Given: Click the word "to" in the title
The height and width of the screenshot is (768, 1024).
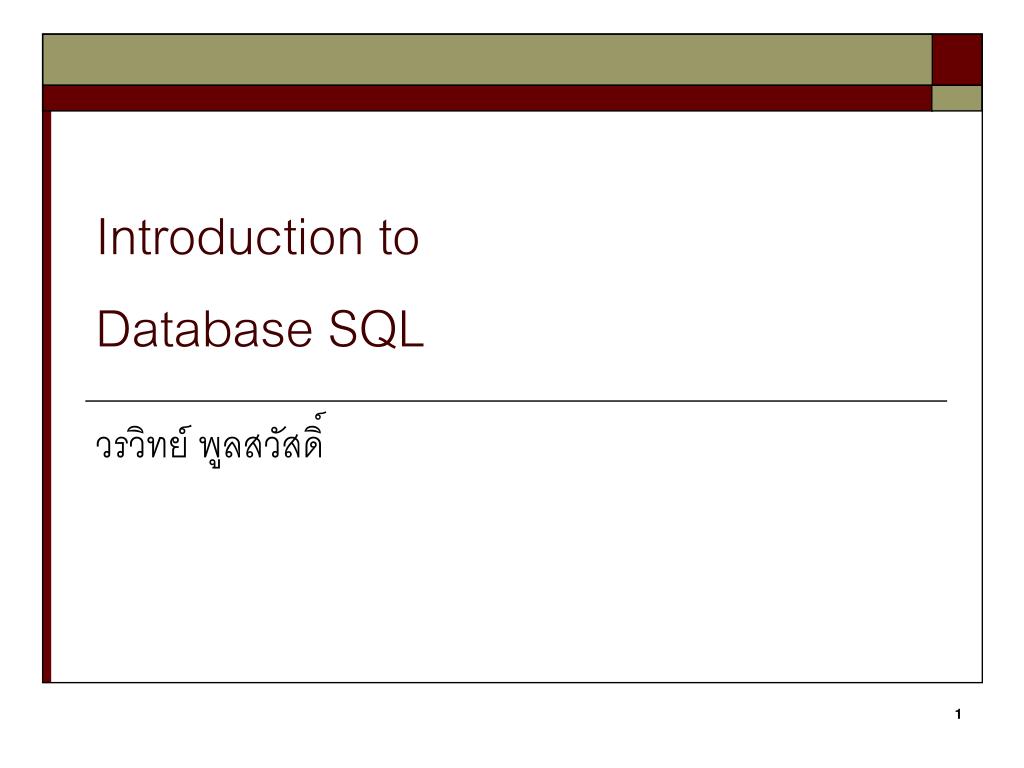Looking at the screenshot, I should [399, 238].
